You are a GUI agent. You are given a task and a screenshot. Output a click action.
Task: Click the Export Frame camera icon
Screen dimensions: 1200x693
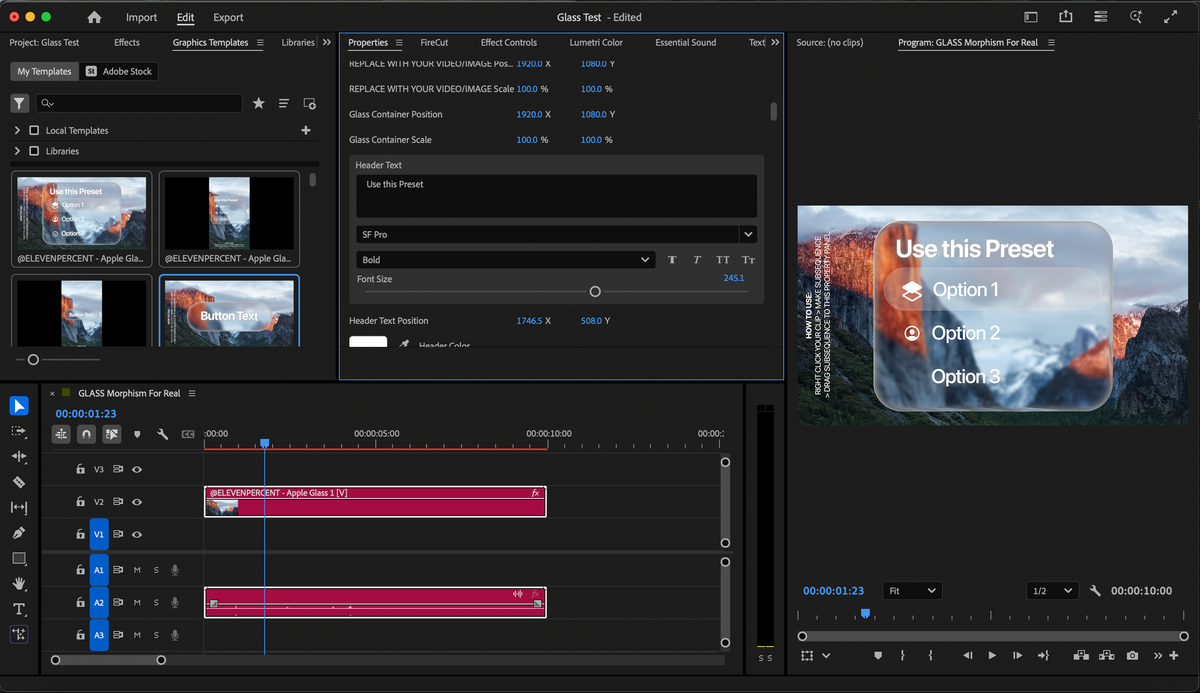click(1132, 656)
